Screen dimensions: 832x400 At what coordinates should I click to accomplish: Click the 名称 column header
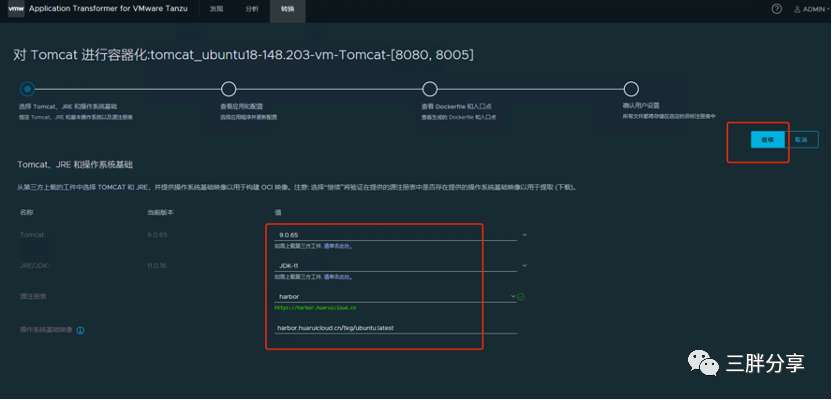coord(27,212)
